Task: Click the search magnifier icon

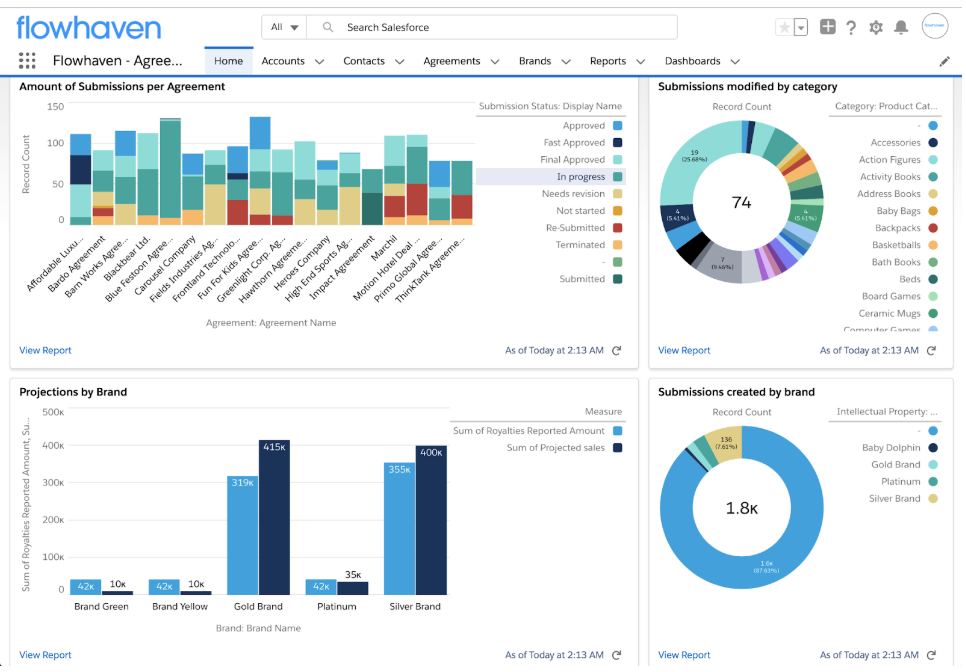Action: (x=328, y=27)
